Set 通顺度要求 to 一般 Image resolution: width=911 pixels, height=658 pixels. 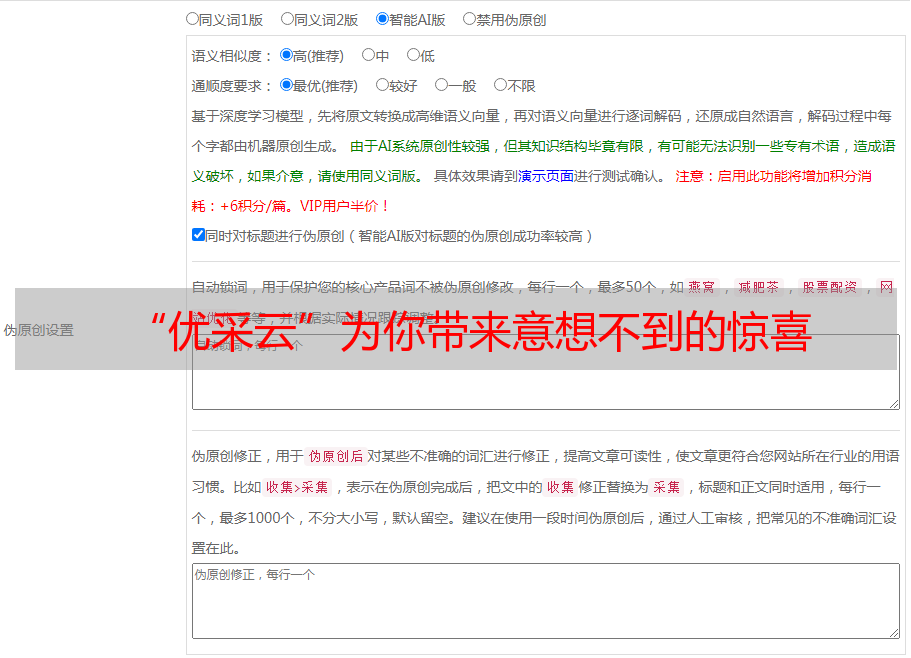click(442, 85)
